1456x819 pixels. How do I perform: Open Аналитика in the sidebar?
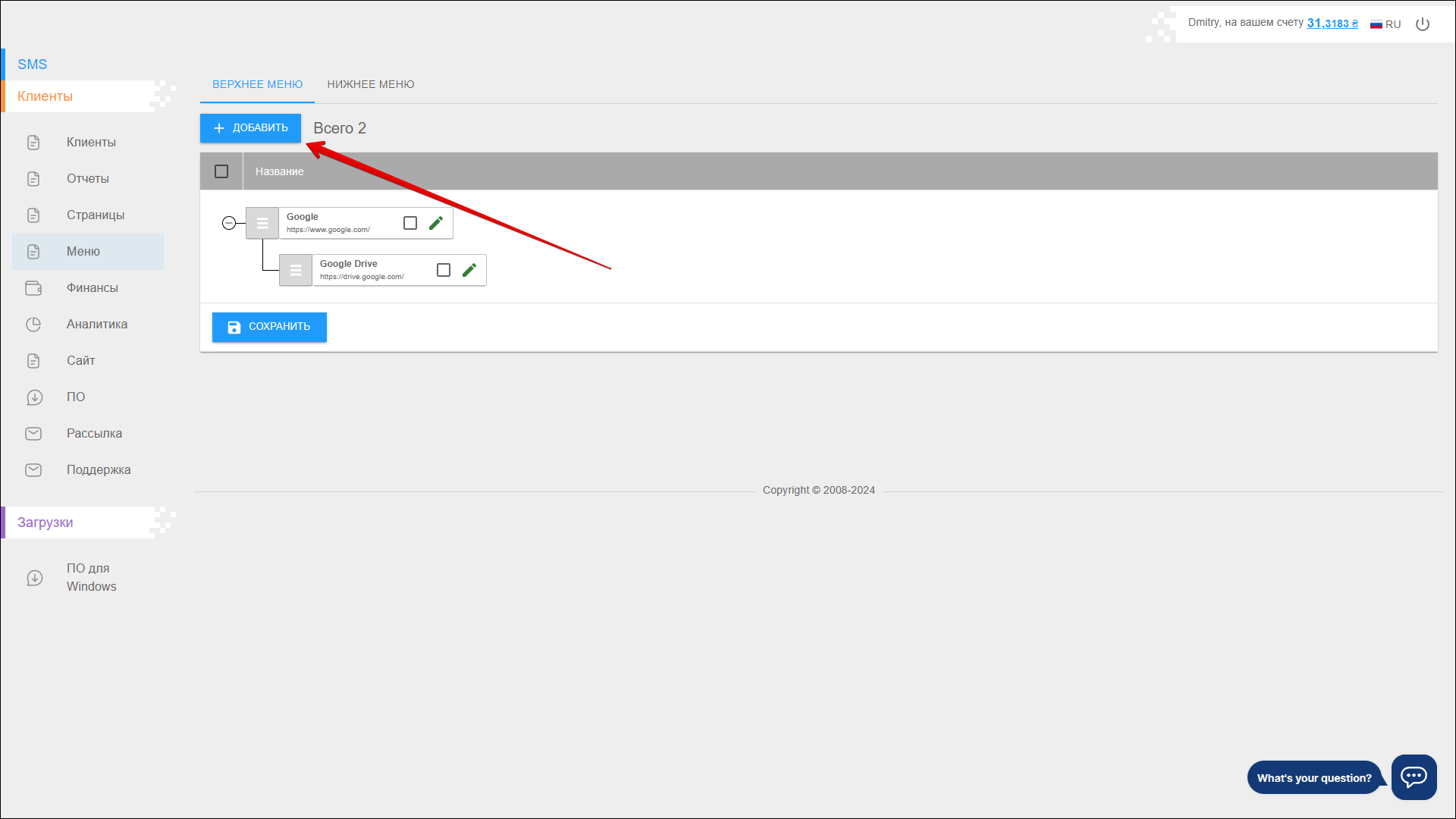97,325
